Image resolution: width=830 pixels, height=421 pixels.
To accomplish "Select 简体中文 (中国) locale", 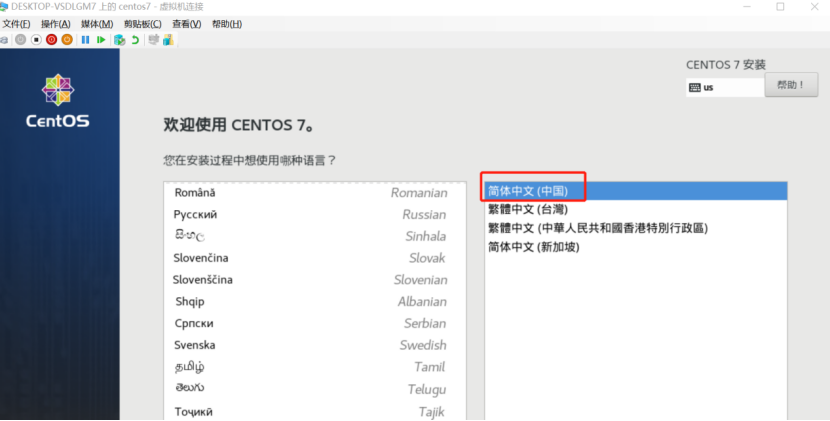I will click(x=636, y=191).
